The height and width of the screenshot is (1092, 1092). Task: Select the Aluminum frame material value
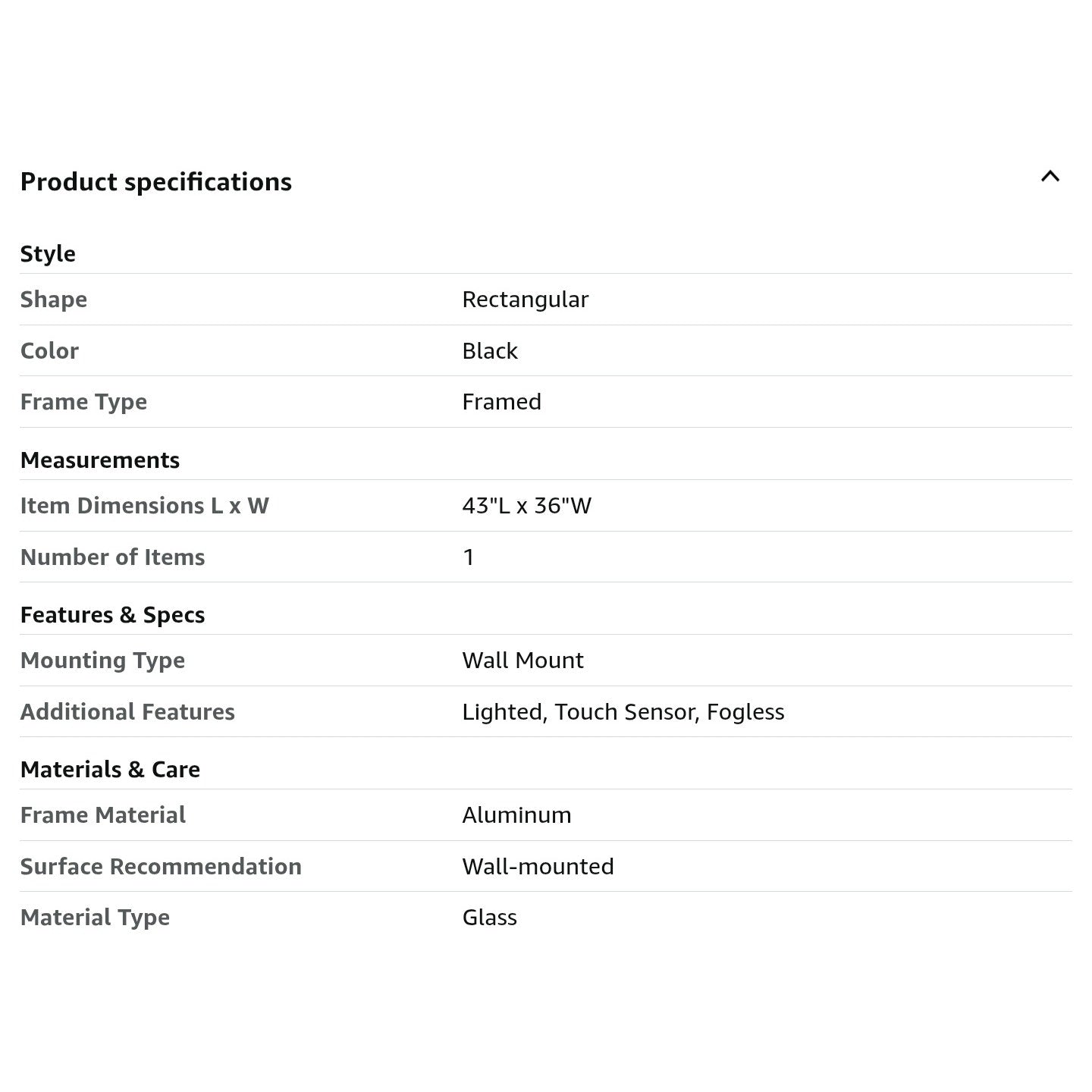tap(516, 815)
